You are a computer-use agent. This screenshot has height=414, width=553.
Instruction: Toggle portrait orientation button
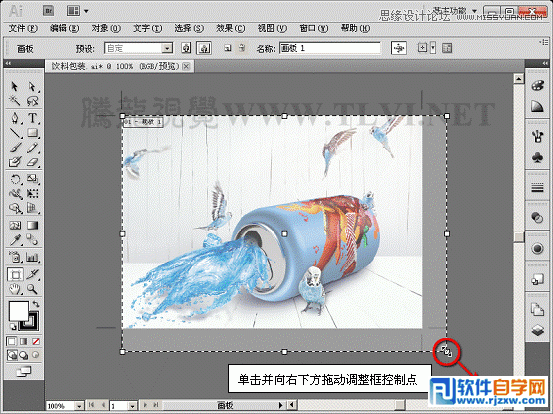(186, 48)
